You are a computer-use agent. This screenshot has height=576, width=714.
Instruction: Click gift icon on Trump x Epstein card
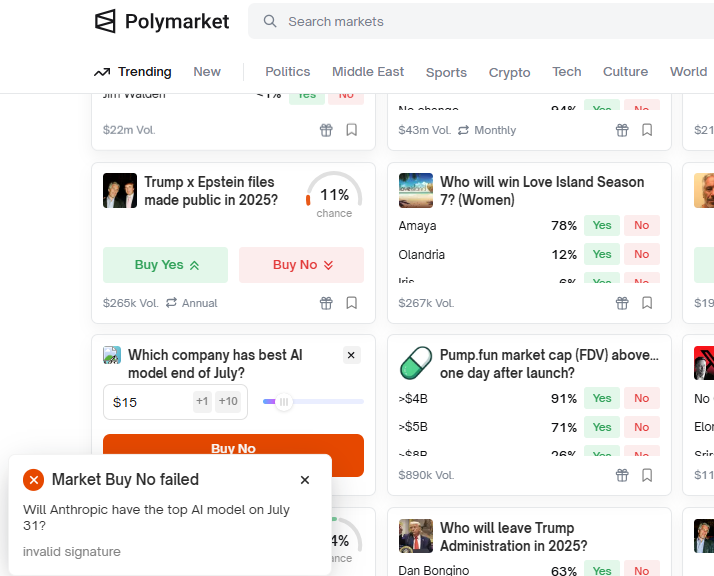[326, 303]
